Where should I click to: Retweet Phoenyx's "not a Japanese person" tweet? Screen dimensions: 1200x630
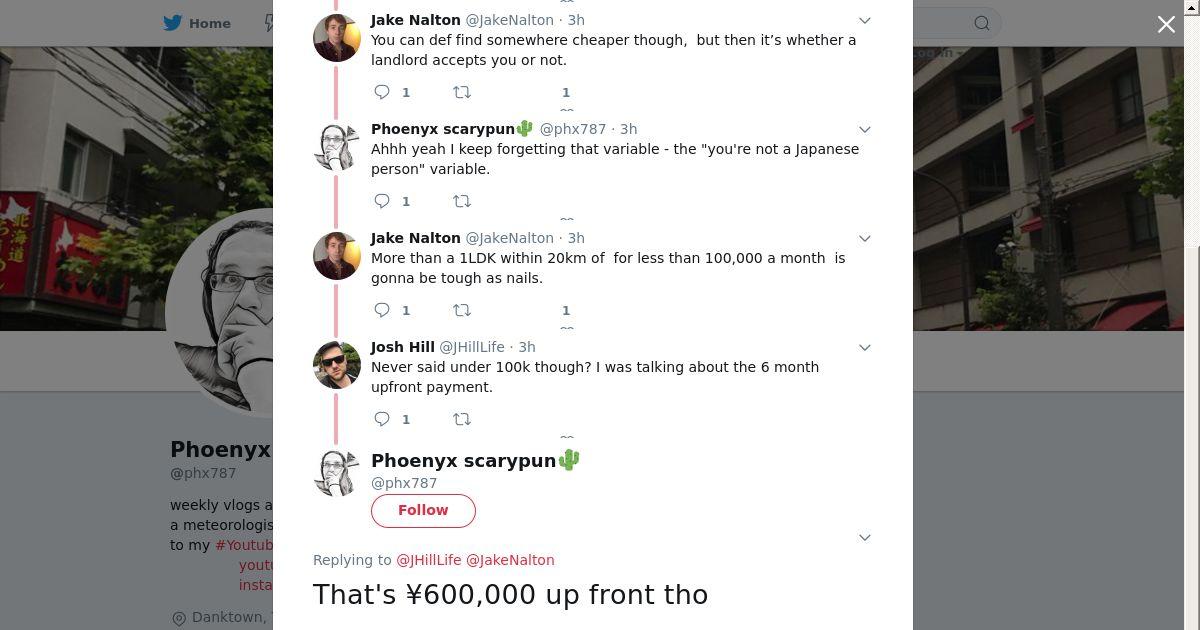(x=462, y=201)
